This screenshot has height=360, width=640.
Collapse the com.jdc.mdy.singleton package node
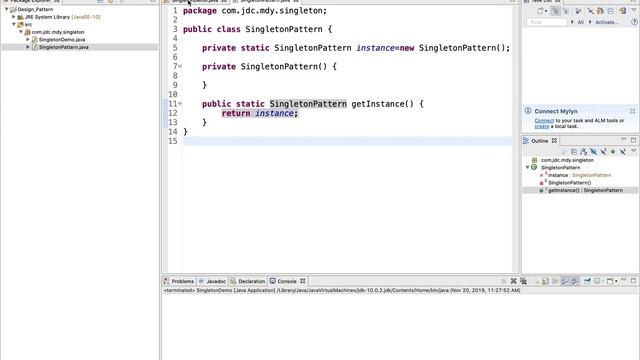tap(21, 31)
